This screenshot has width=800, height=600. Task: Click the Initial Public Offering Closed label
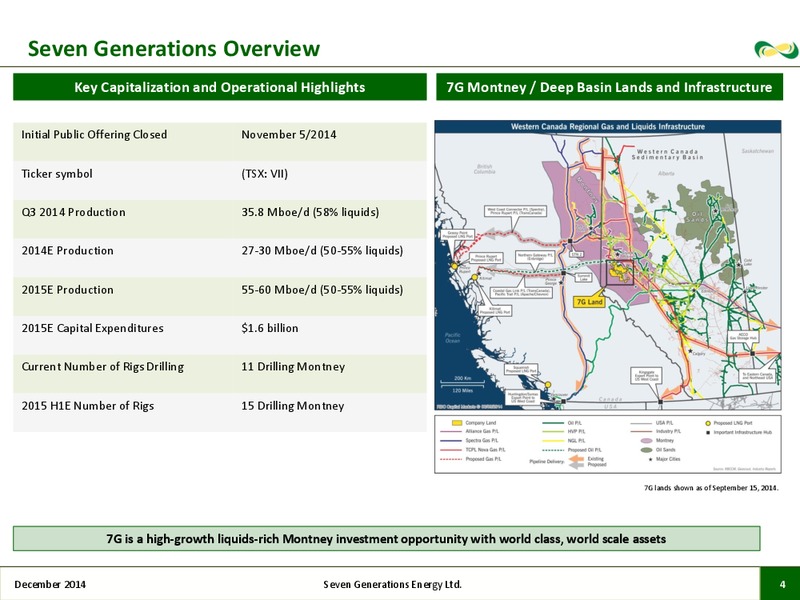(x=94, y=135)
